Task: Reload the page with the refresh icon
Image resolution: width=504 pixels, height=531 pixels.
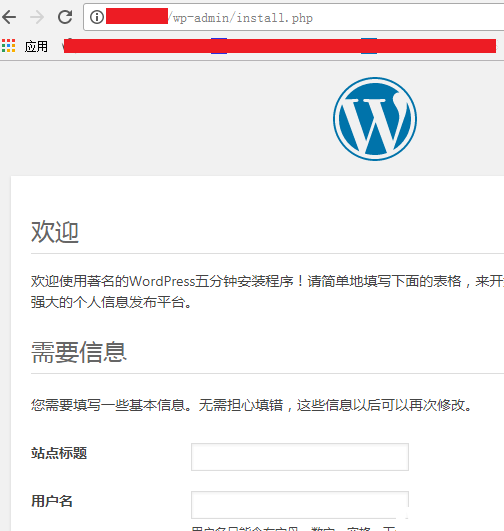Action: [65, 17]
